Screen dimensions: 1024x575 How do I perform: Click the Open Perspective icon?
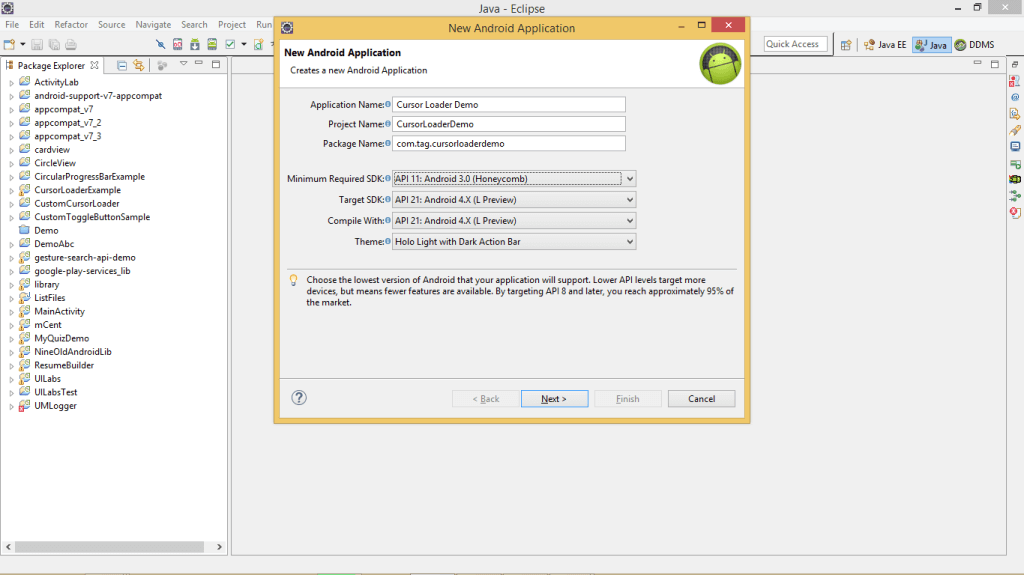click(846, 45)
